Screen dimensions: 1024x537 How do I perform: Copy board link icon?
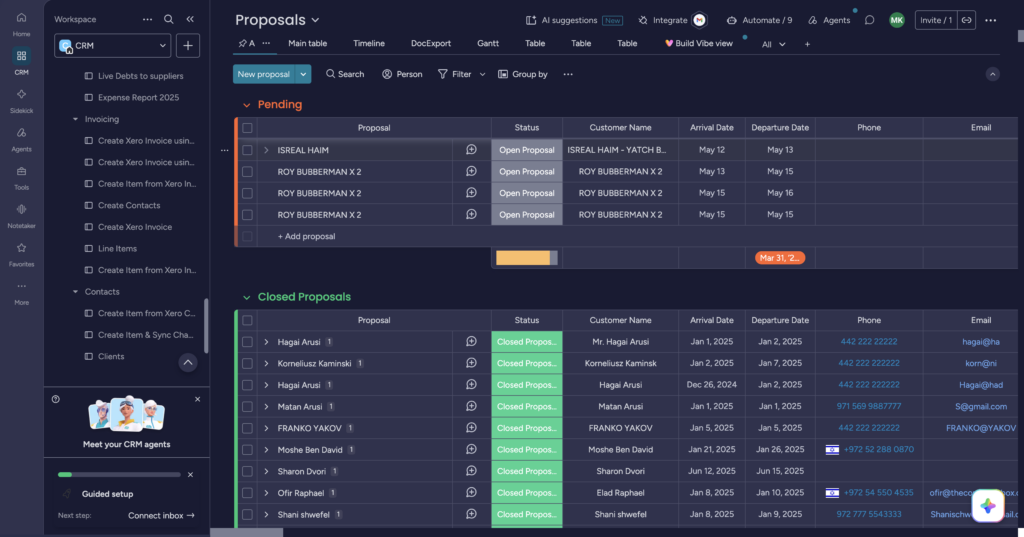click(967, 20)
